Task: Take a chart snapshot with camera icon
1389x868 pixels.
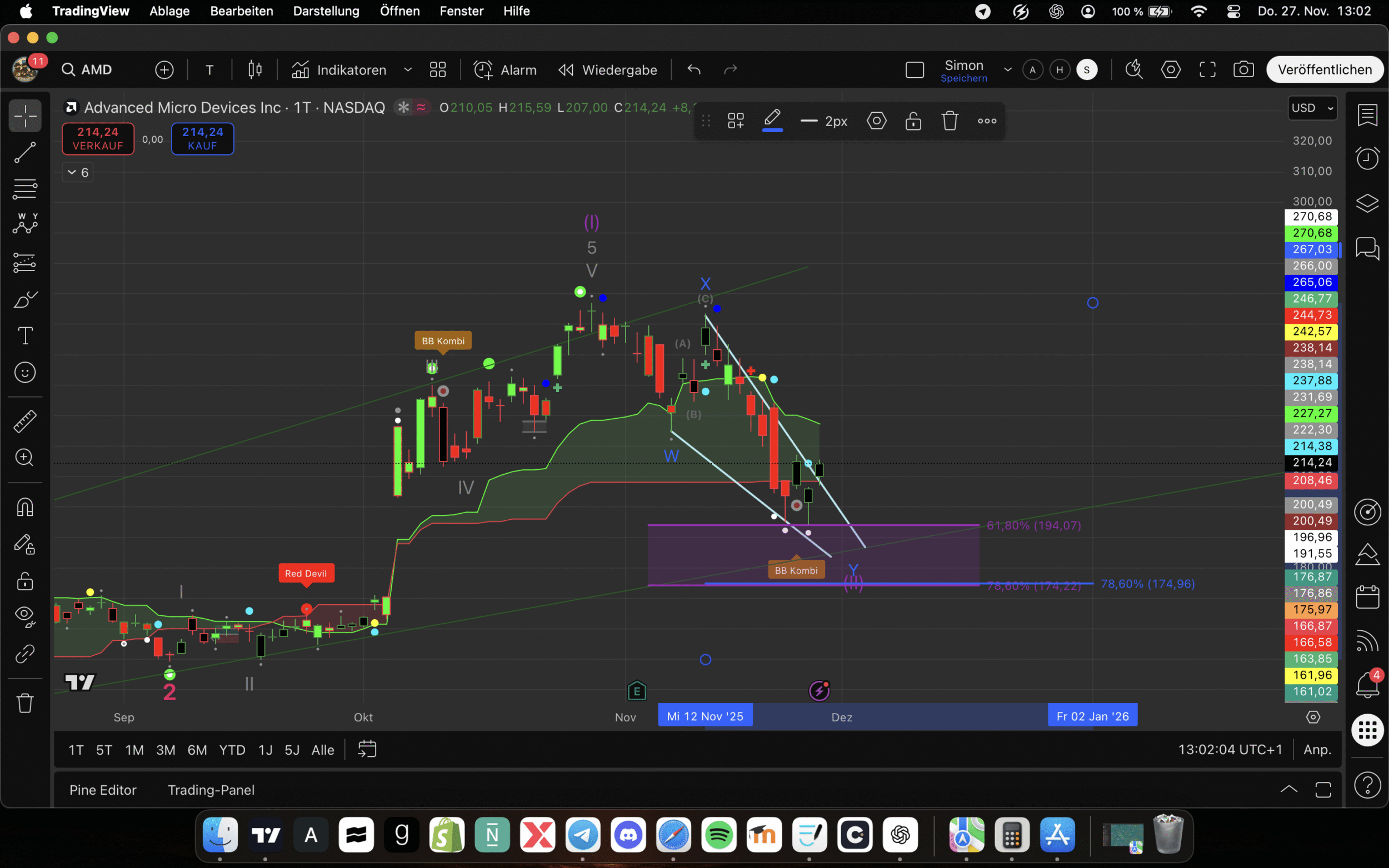Action: 1243,70
